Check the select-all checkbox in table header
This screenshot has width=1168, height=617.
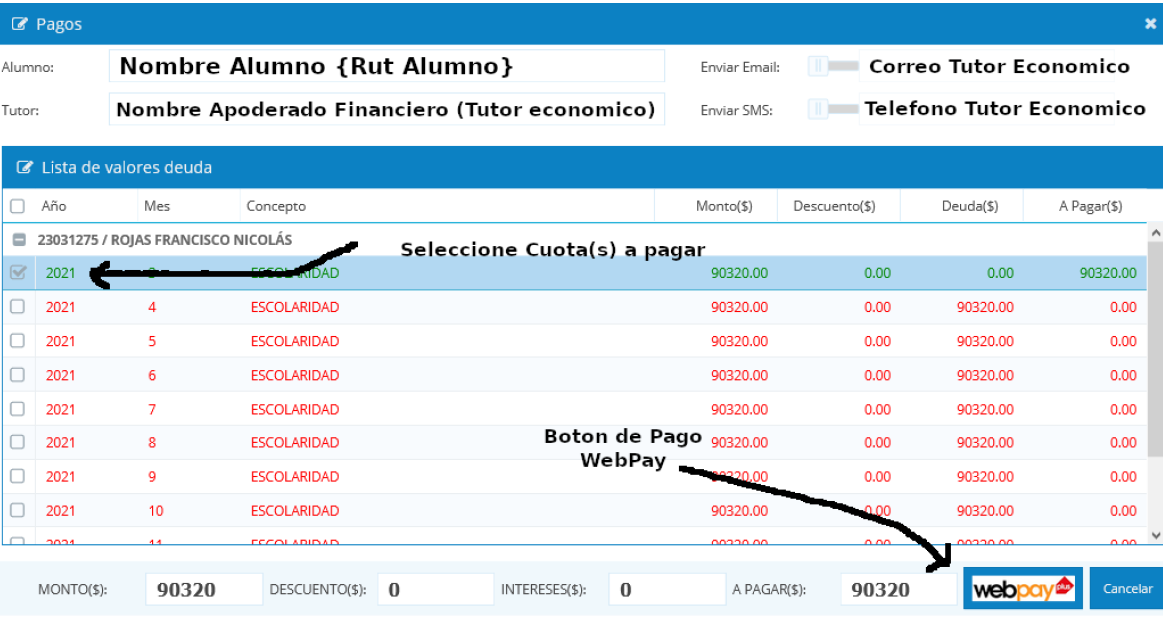(x=18, y=206)
